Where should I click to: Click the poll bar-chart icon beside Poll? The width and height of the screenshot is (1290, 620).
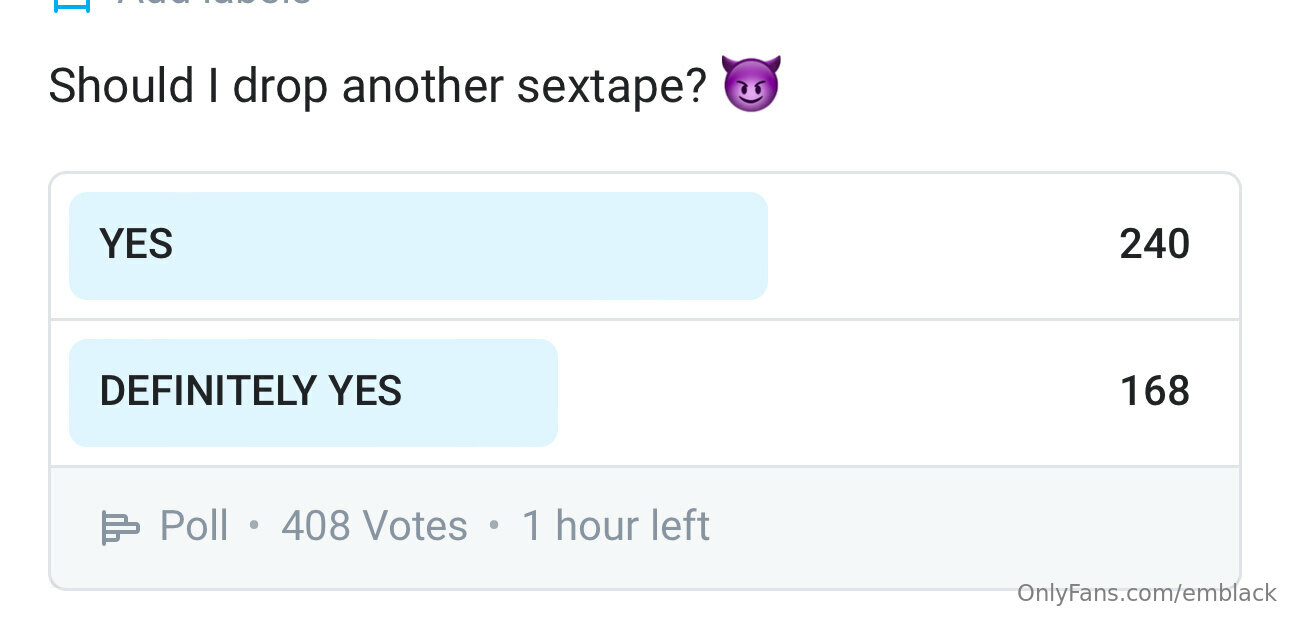(x=120, y=527)
